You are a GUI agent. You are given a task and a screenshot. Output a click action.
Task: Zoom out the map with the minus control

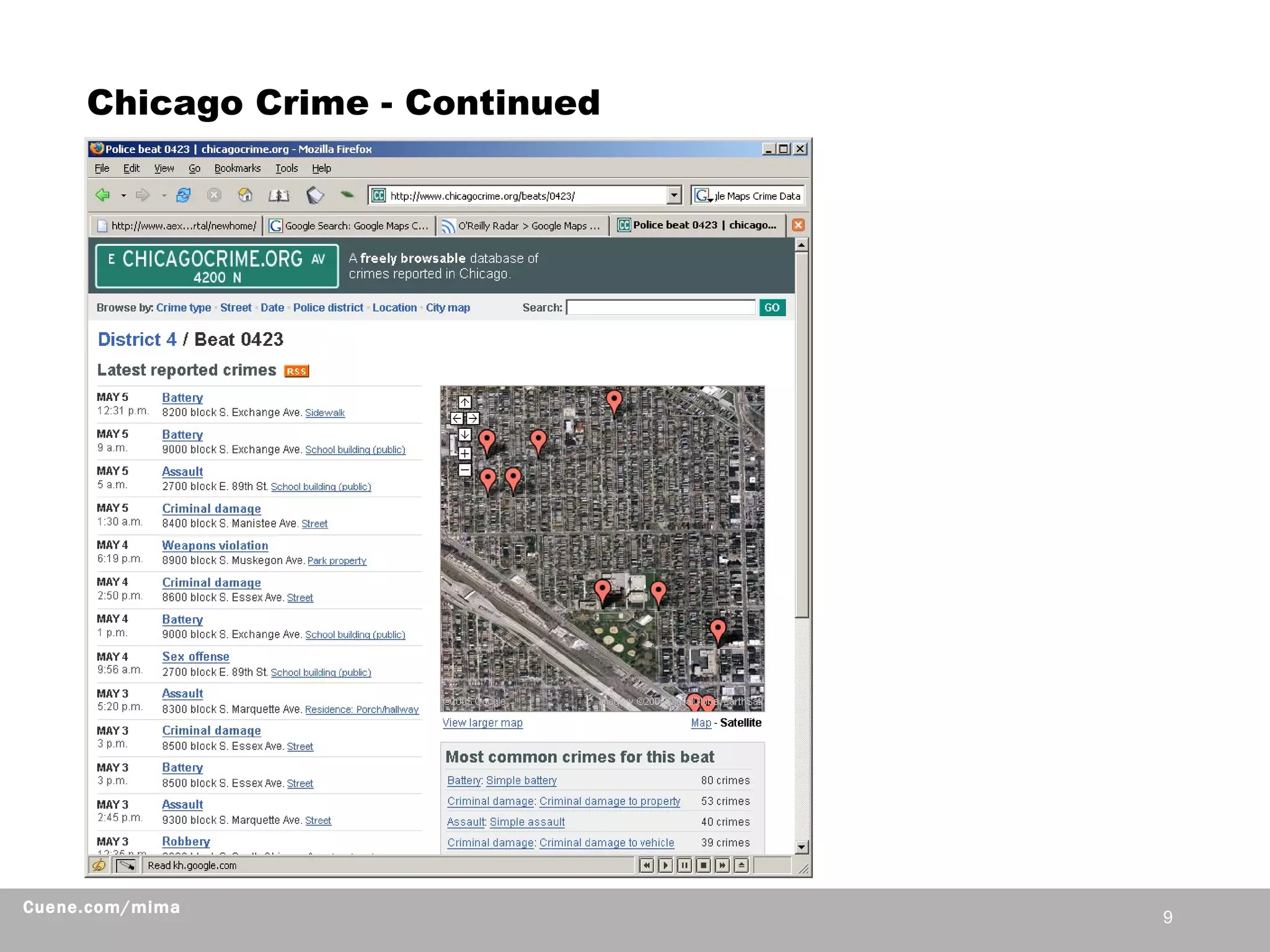coord(464,470)
